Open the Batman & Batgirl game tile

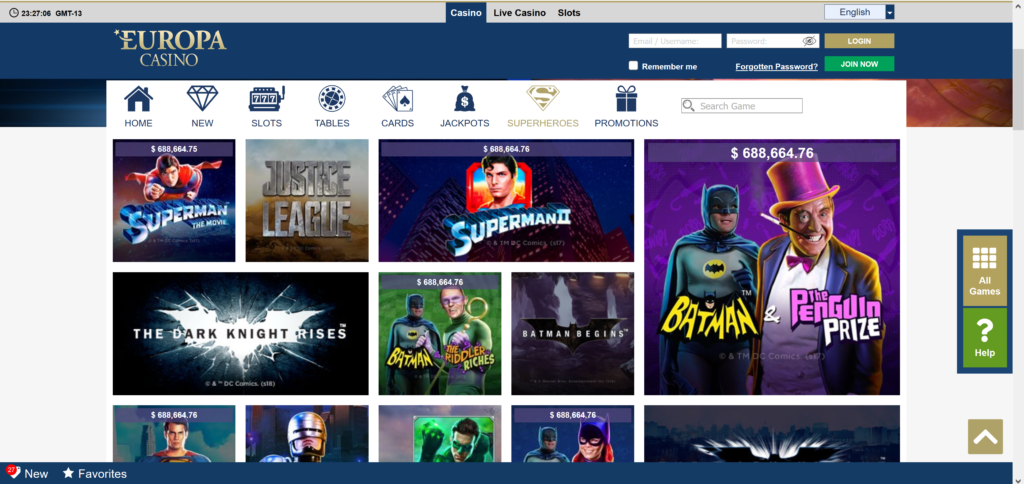click(x=573, y=434)
